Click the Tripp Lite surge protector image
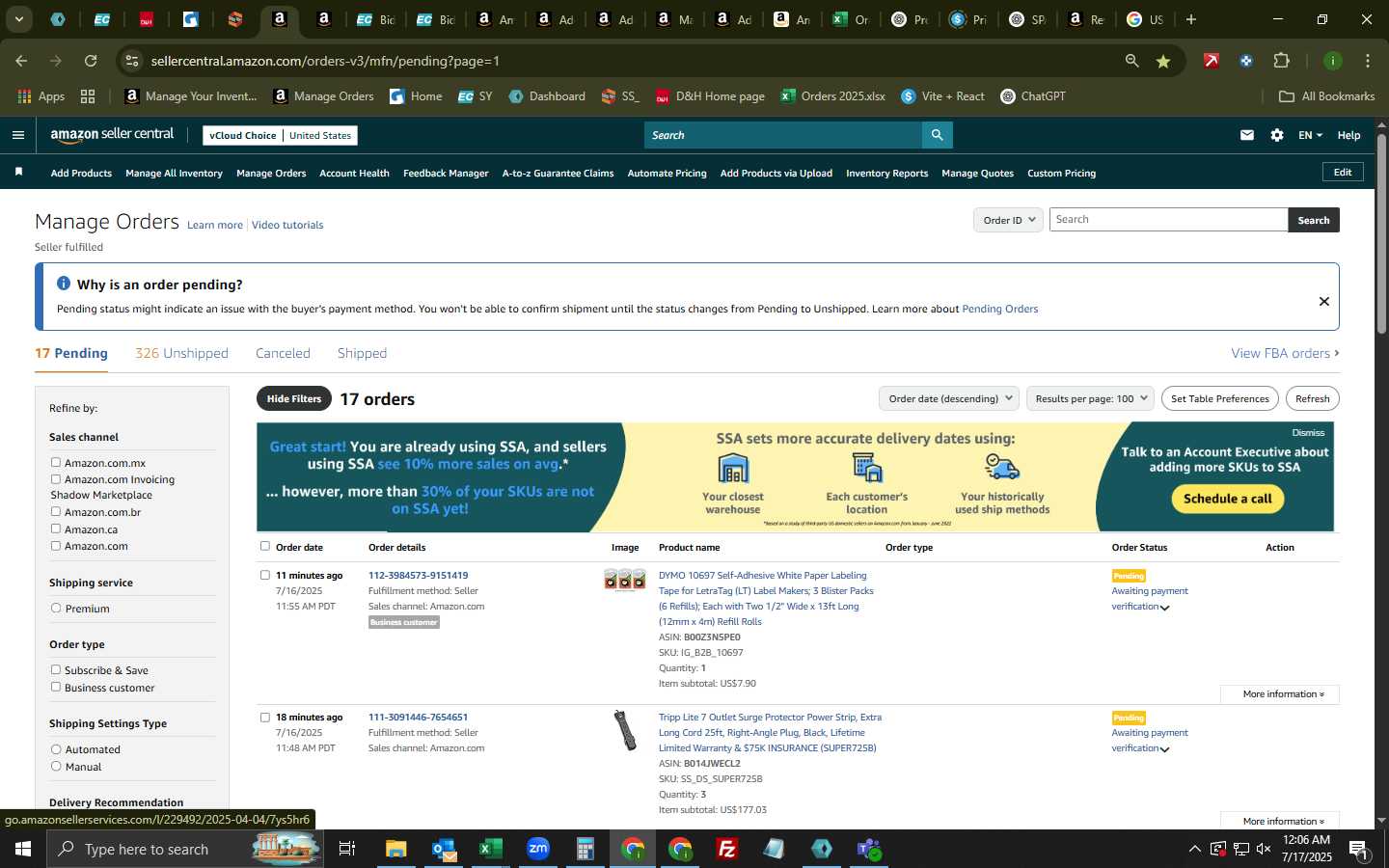This screenshot has width=1389, height=868. pyautogui.click(x=625, y=730)
